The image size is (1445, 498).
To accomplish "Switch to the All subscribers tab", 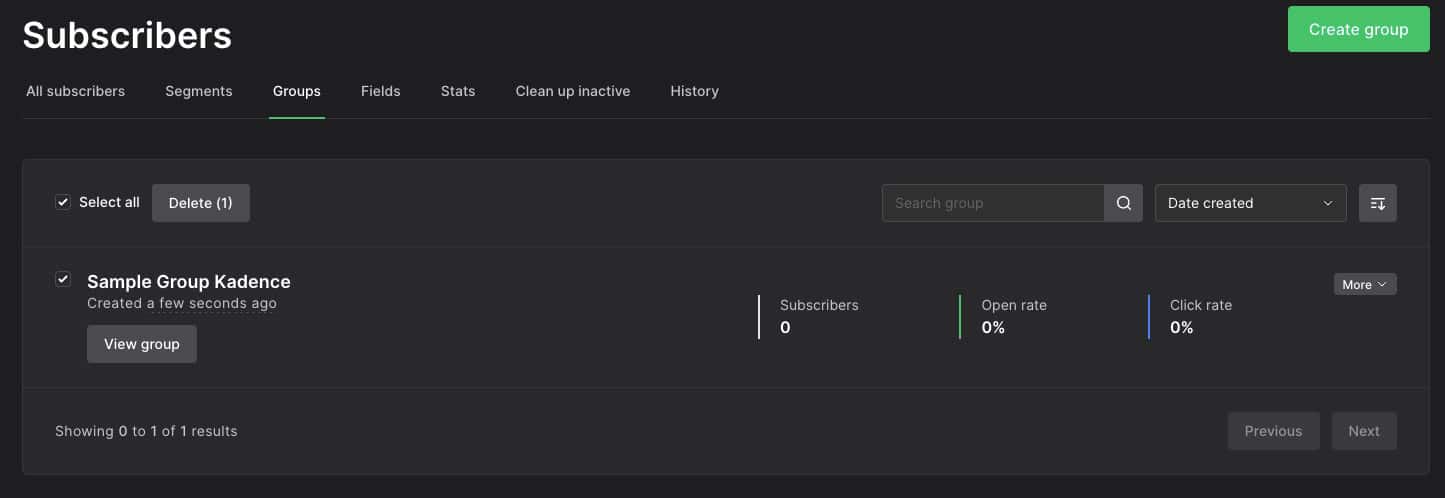I will click(x=76, y=91).
